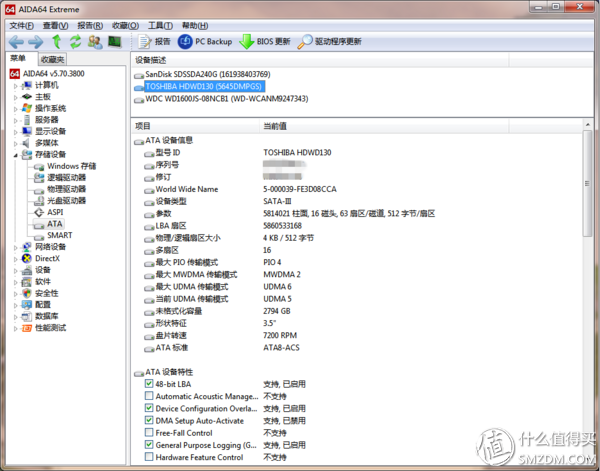Open the 报告 report tool
Screen dimensions: 600x471
154,41
